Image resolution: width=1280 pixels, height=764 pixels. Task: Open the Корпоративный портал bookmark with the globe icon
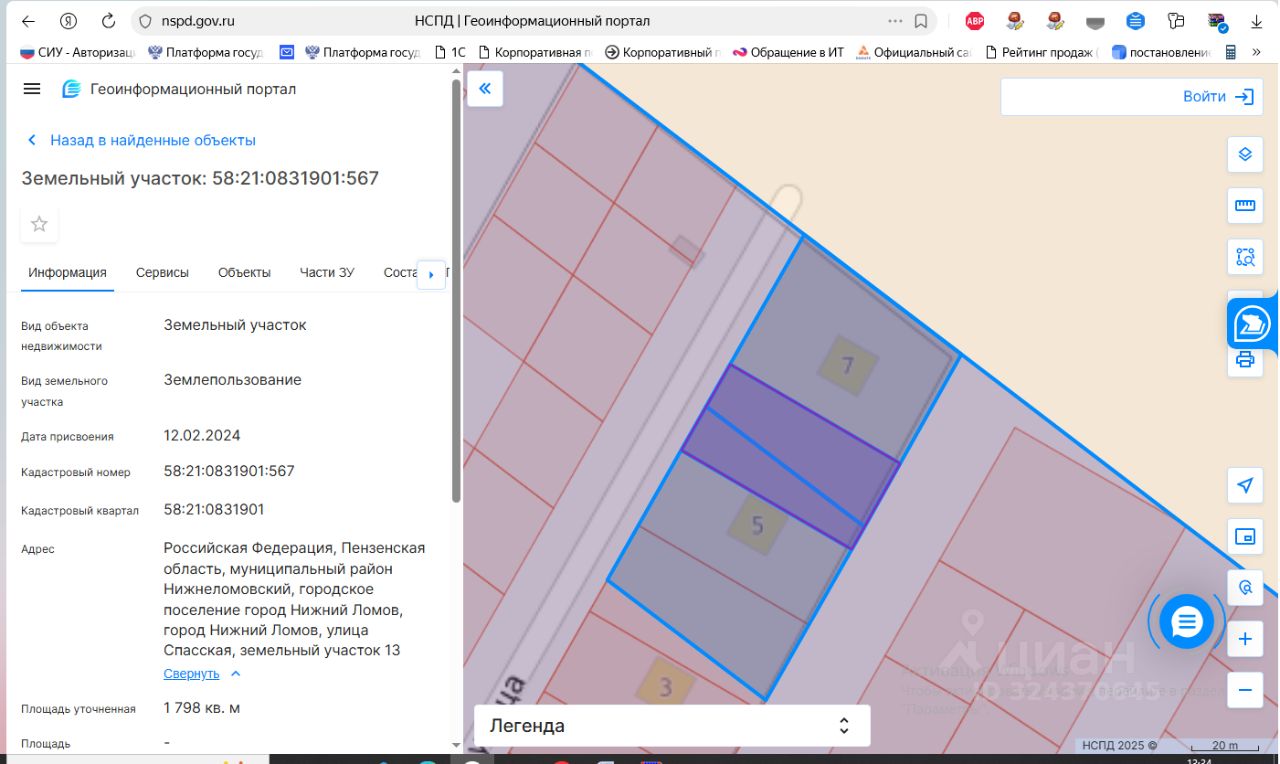(x=664, y=52)
